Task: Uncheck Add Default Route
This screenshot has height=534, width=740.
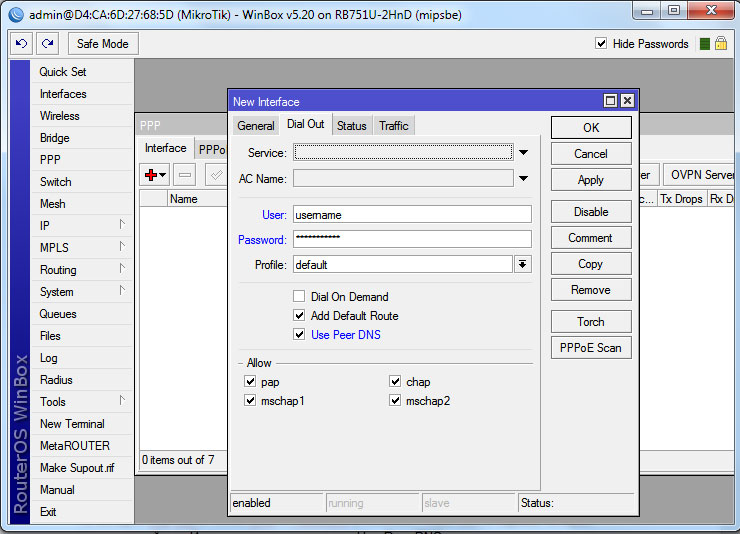Action: (x=299, y=316)
